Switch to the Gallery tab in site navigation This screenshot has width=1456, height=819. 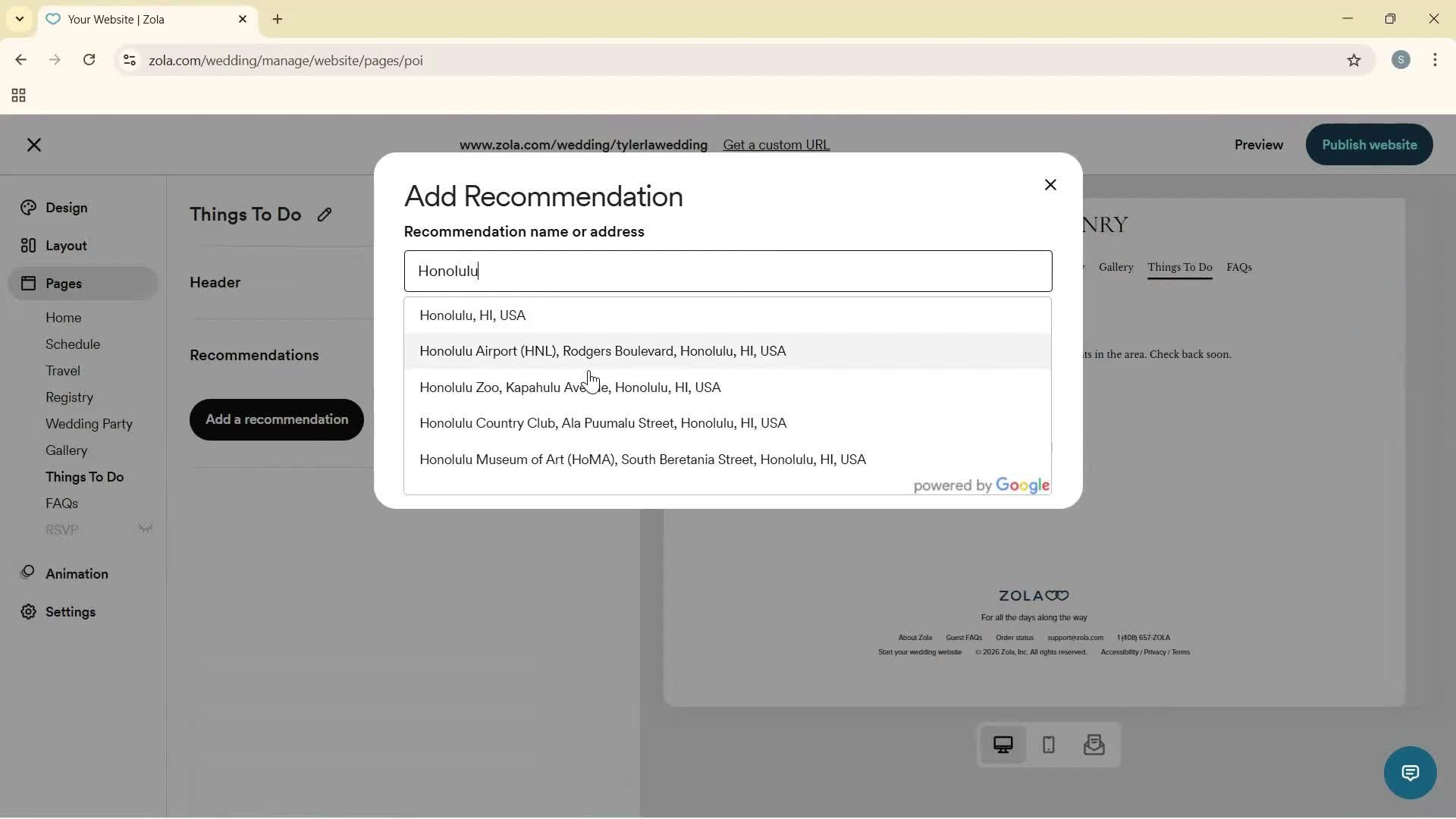tap(1116, 267)
